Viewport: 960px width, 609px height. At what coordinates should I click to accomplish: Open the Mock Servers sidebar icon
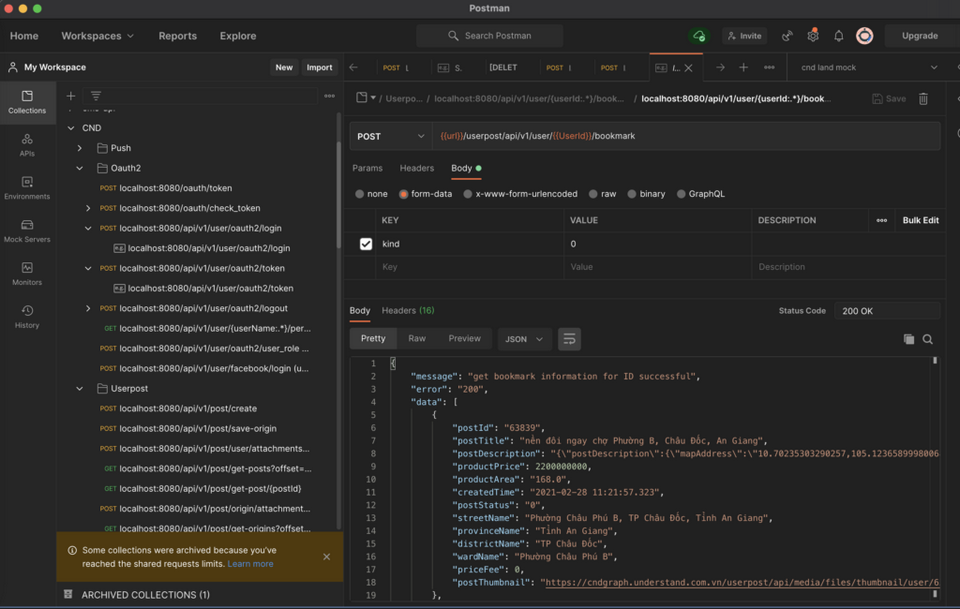pos(27,230)
